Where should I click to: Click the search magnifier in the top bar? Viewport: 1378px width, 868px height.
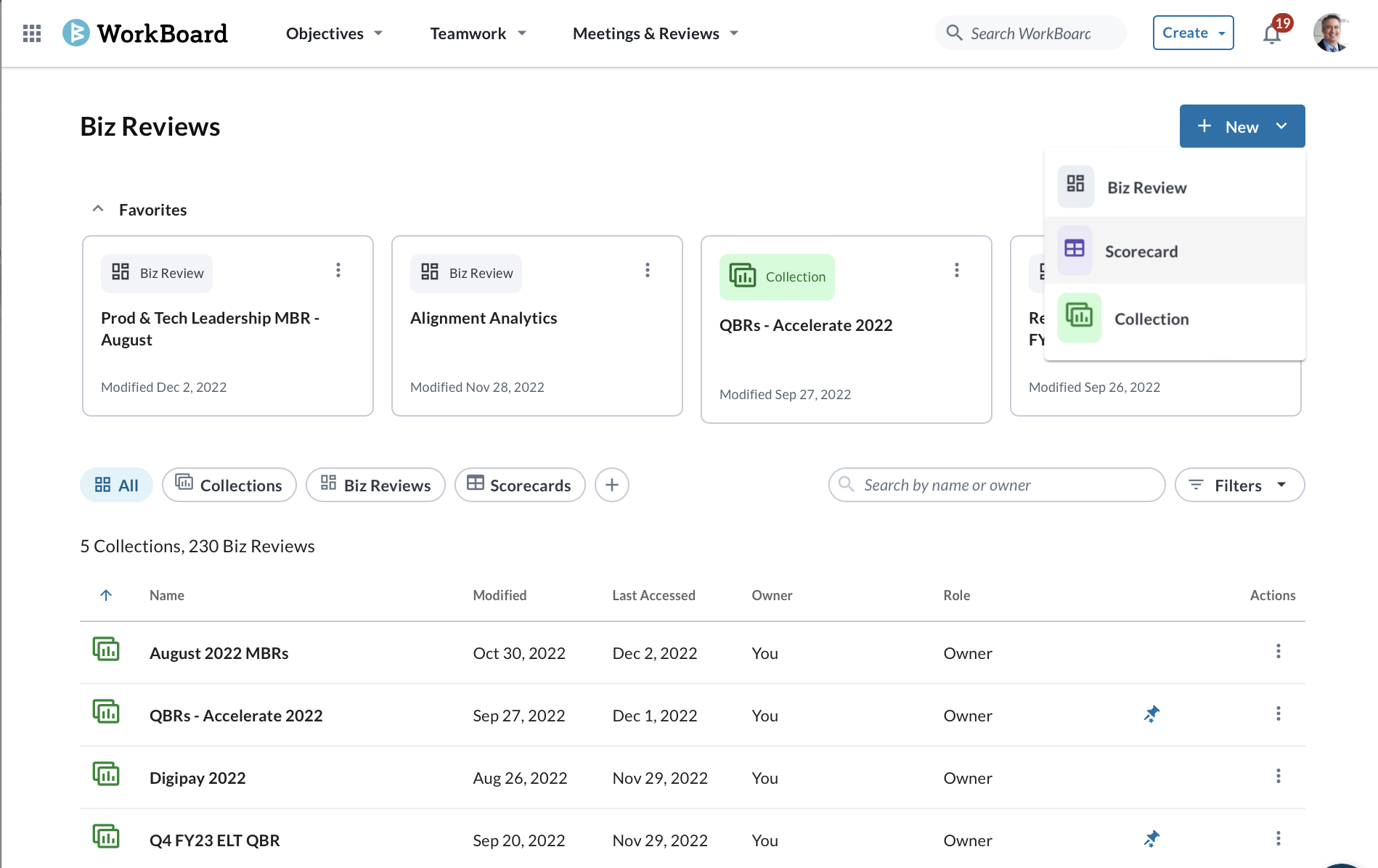(x=954, y=33)
